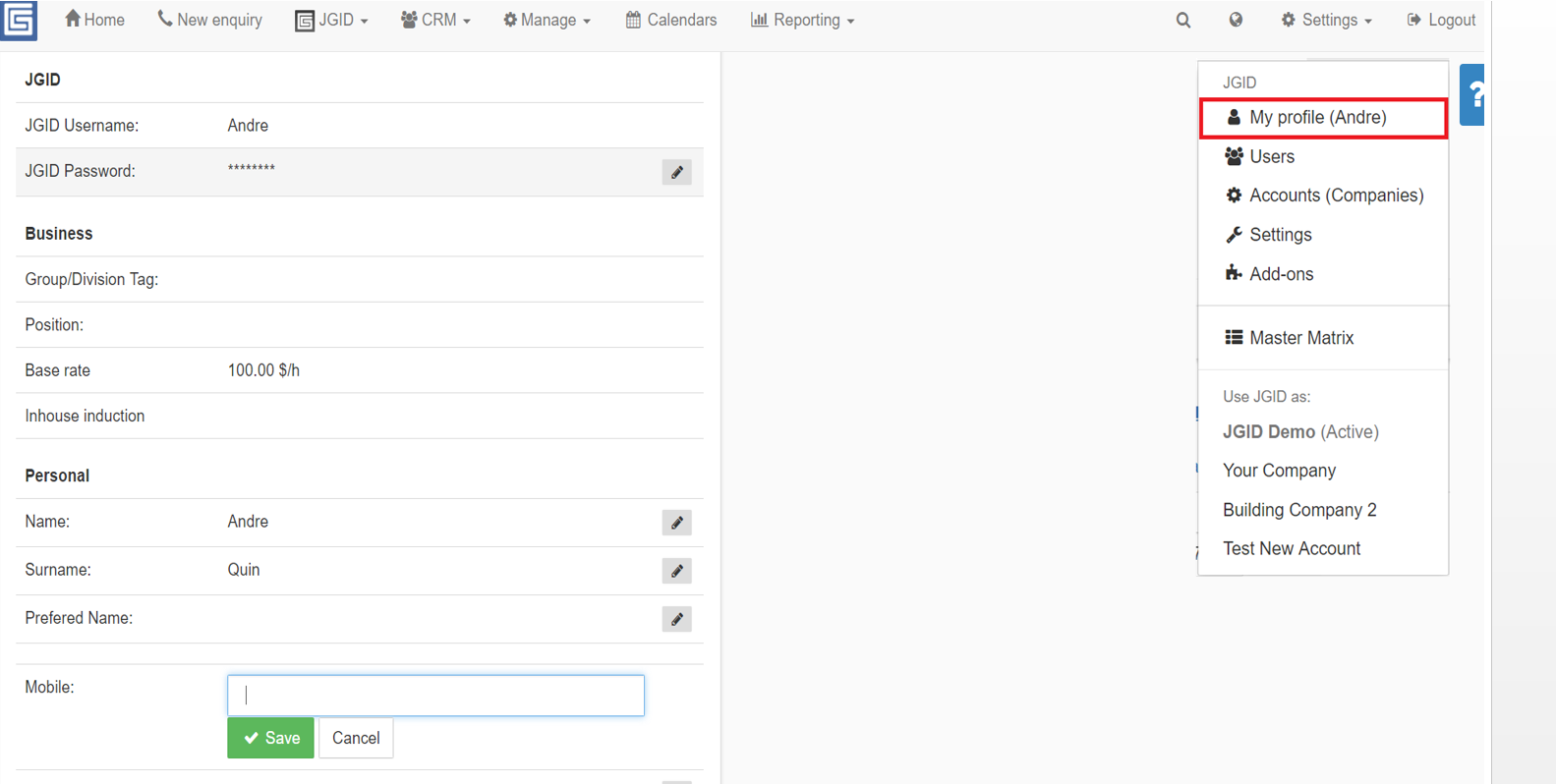The height and width of the screenshot is (784, 1556).
Task: Click pencil icon next to Surname
Action: click(676, 571)
